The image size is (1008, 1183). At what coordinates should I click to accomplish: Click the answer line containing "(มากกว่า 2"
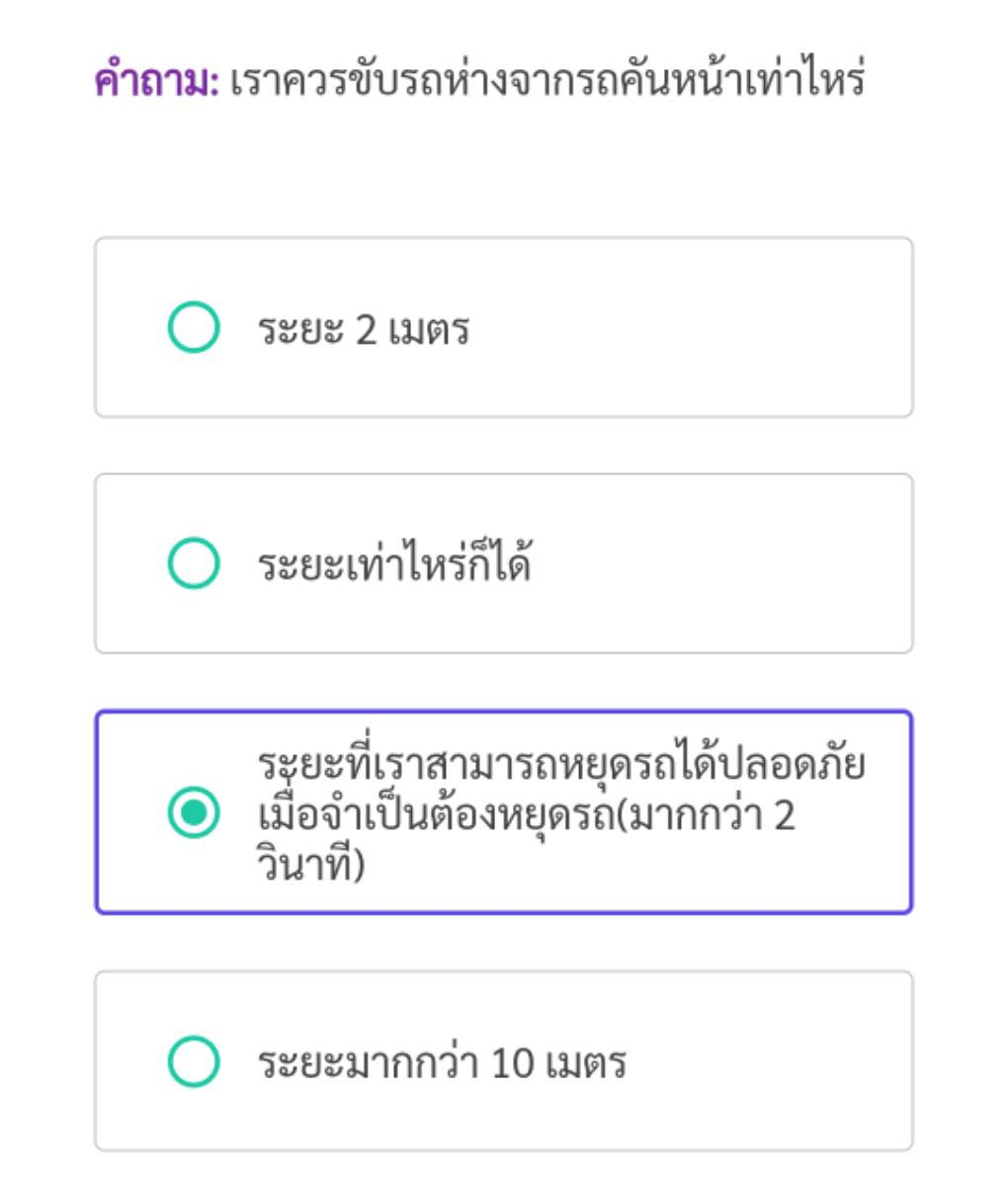pyautogui.click(x=527, y=814)
